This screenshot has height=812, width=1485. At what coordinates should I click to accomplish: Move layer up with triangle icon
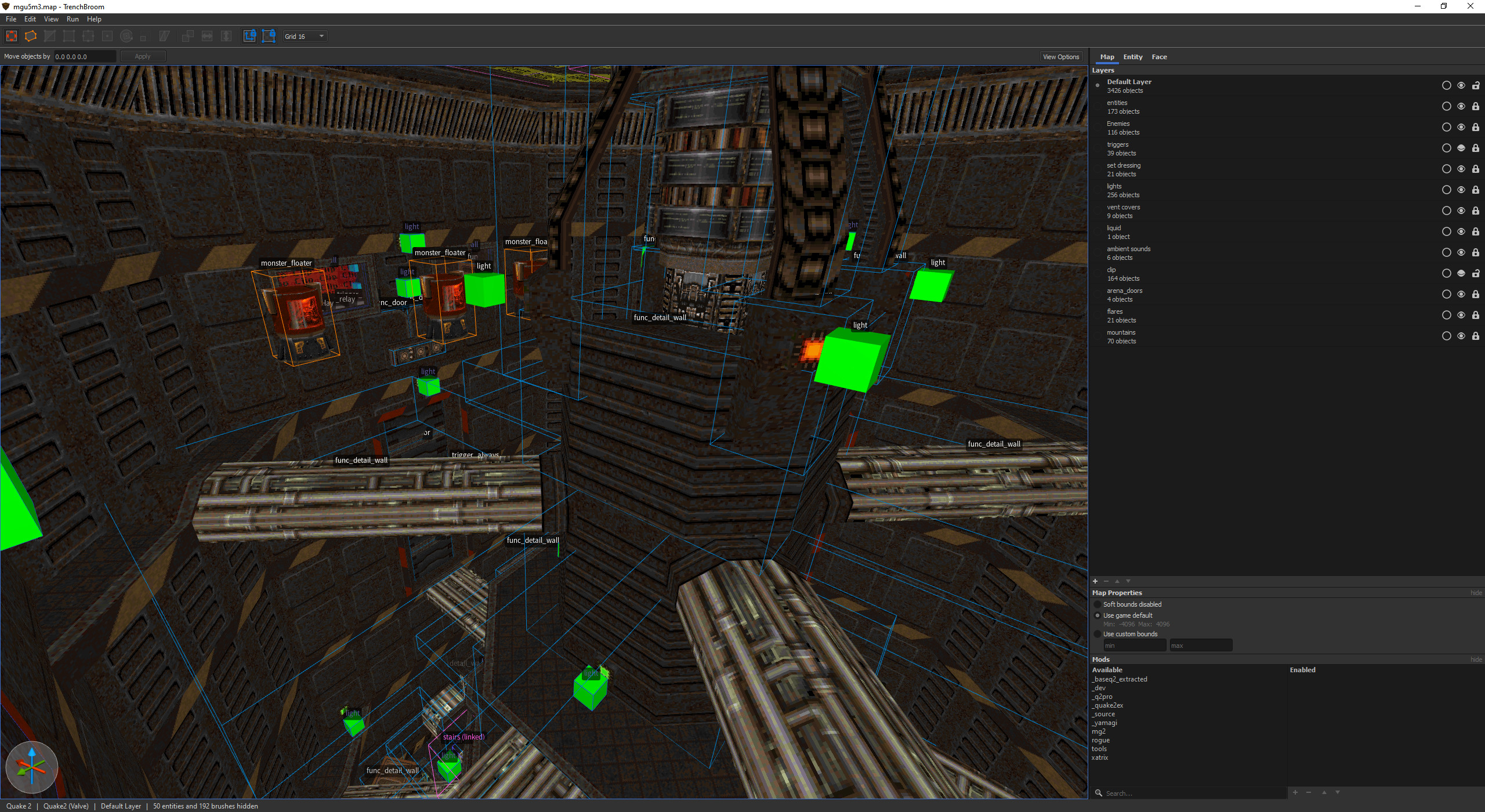(x=1117, y=581)
